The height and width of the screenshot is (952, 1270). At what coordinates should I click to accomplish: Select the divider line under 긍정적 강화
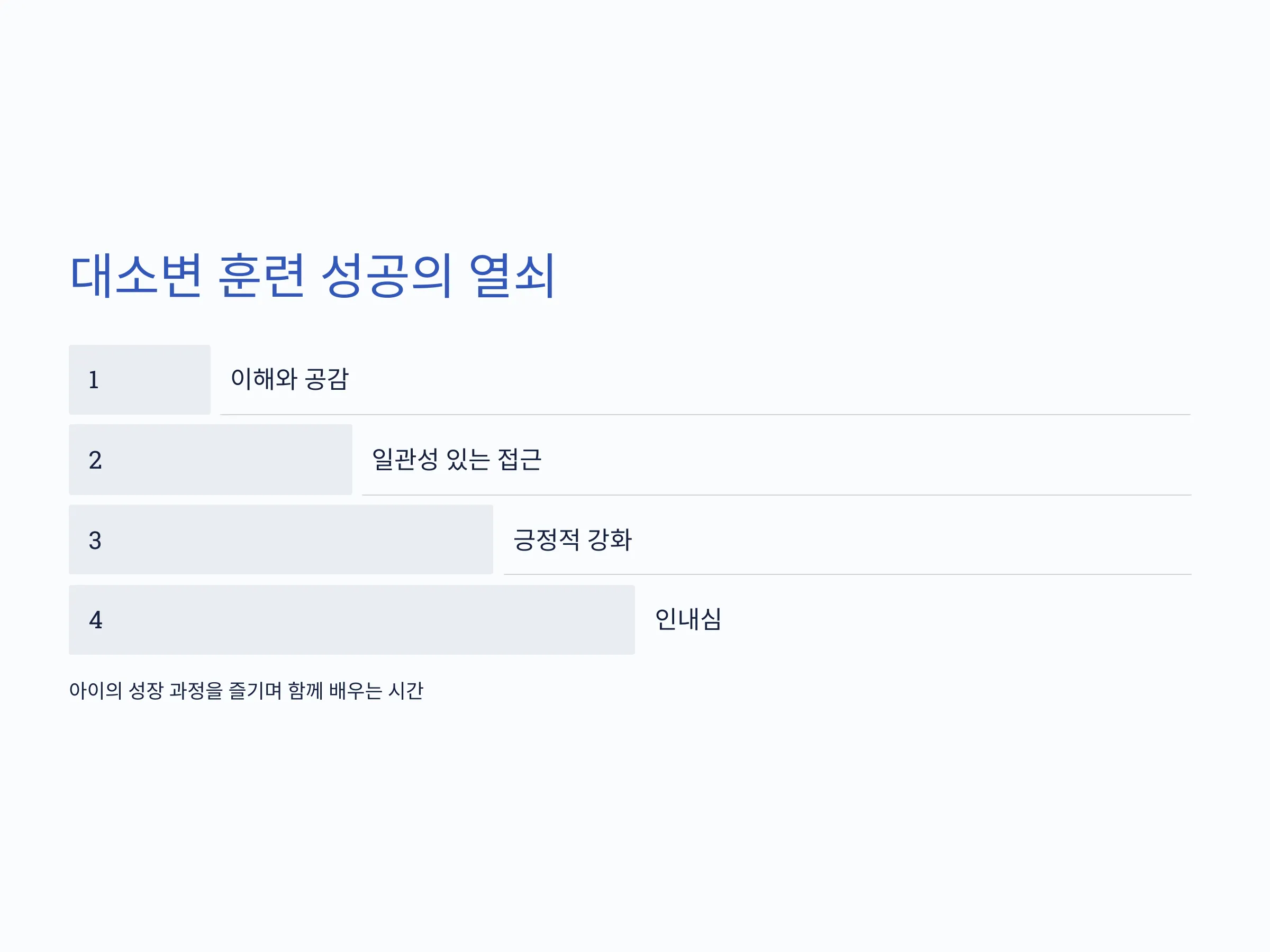(x=847, y=574)
